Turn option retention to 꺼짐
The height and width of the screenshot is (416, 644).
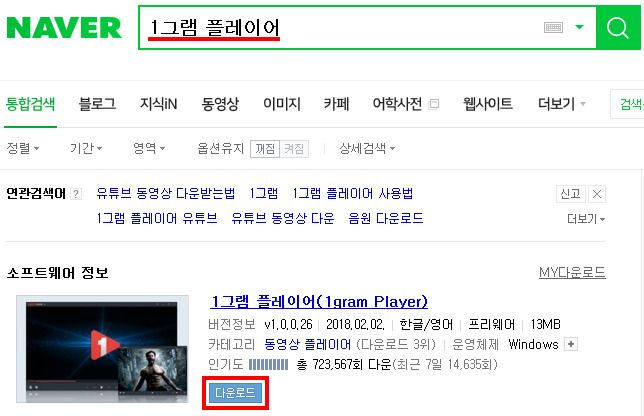pos(265,149)
